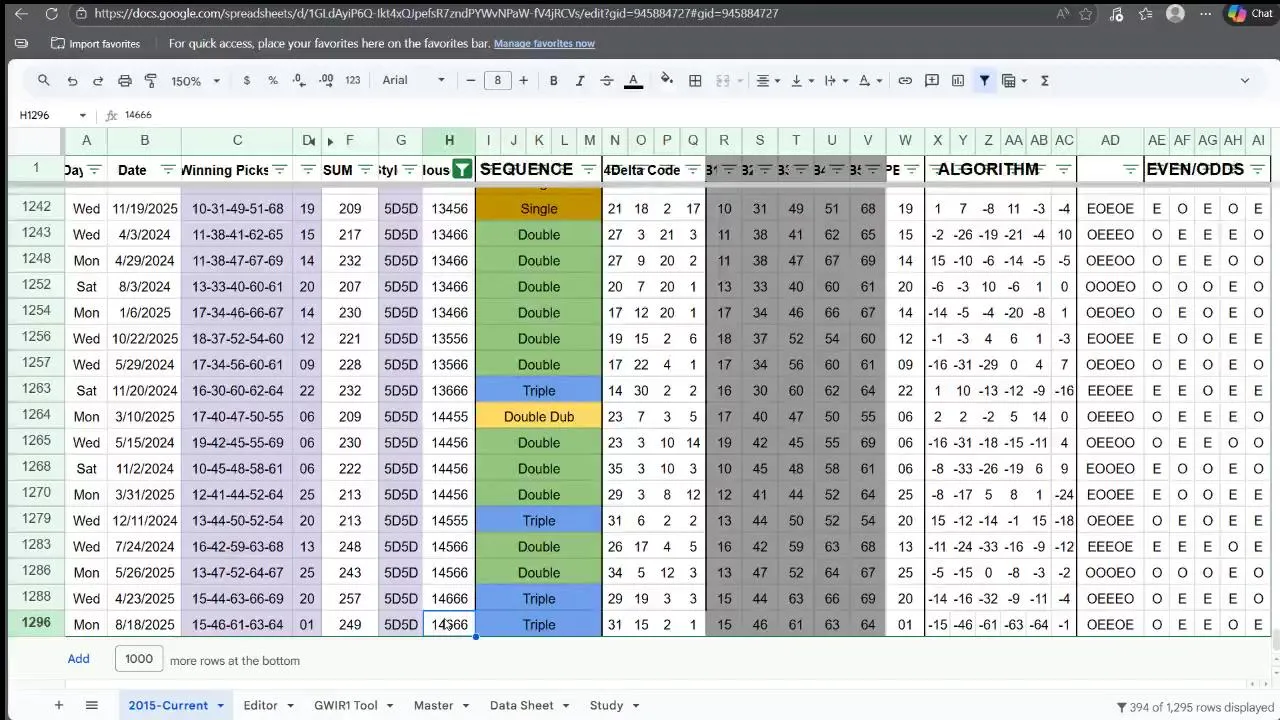Open the text color picker
1280x720 pixels.
(633, 80)
